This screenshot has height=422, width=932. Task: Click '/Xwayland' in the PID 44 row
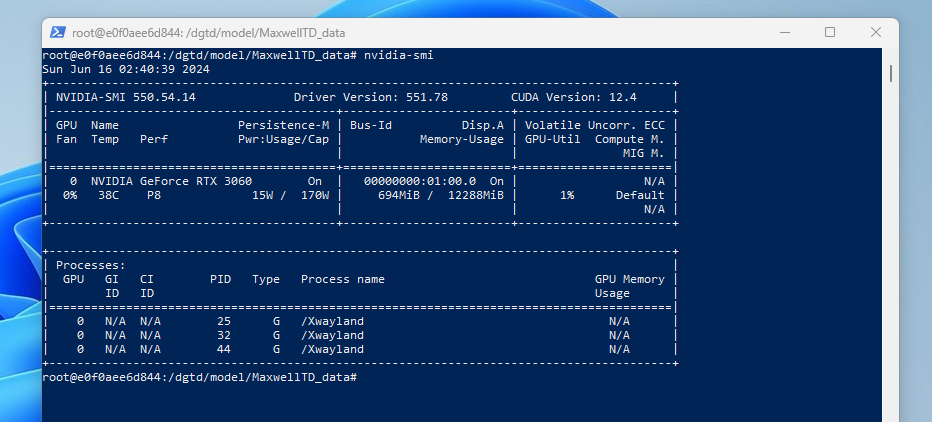(332, 349)
